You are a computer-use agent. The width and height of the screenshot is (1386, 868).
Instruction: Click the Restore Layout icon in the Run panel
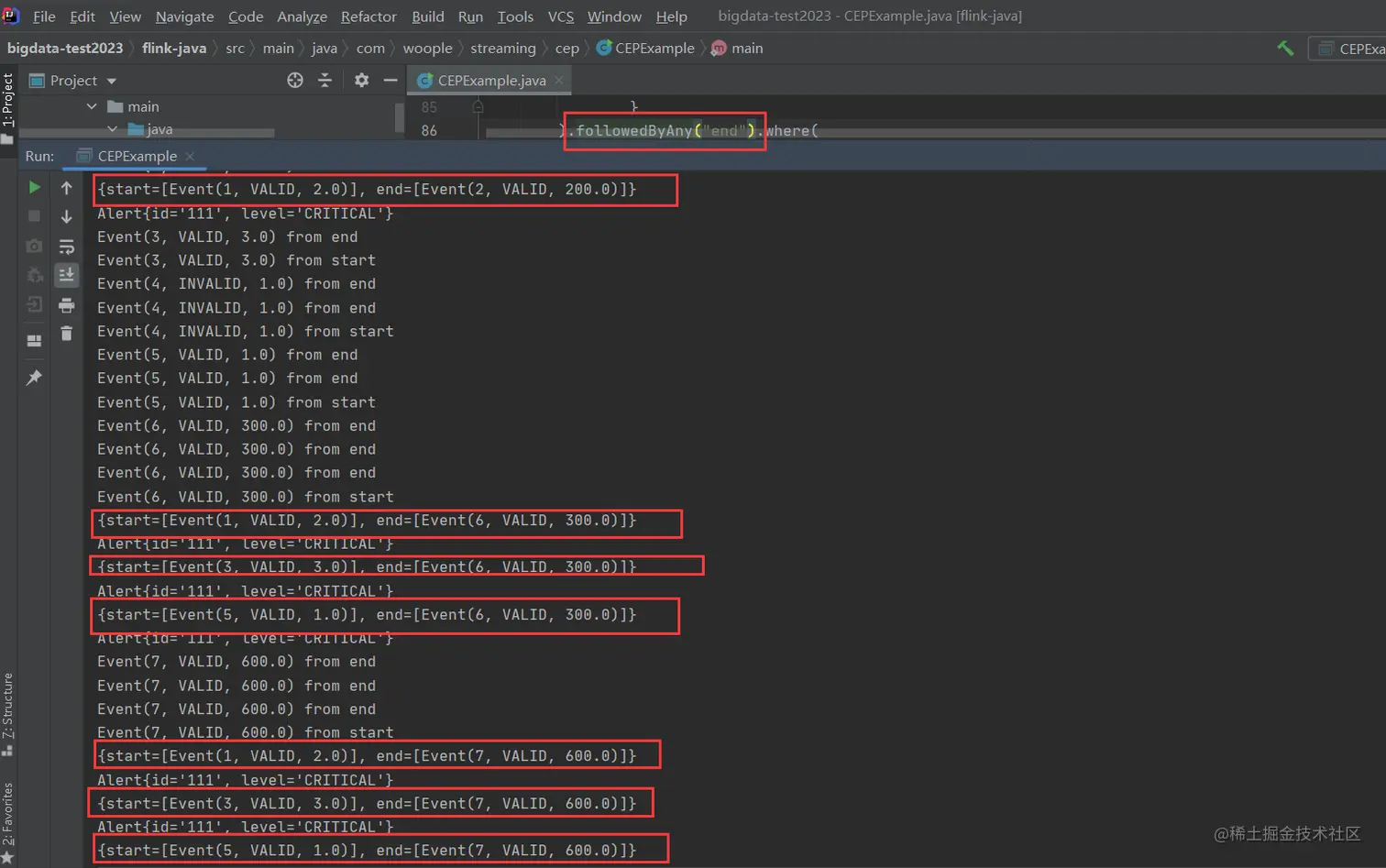[34, 340]
